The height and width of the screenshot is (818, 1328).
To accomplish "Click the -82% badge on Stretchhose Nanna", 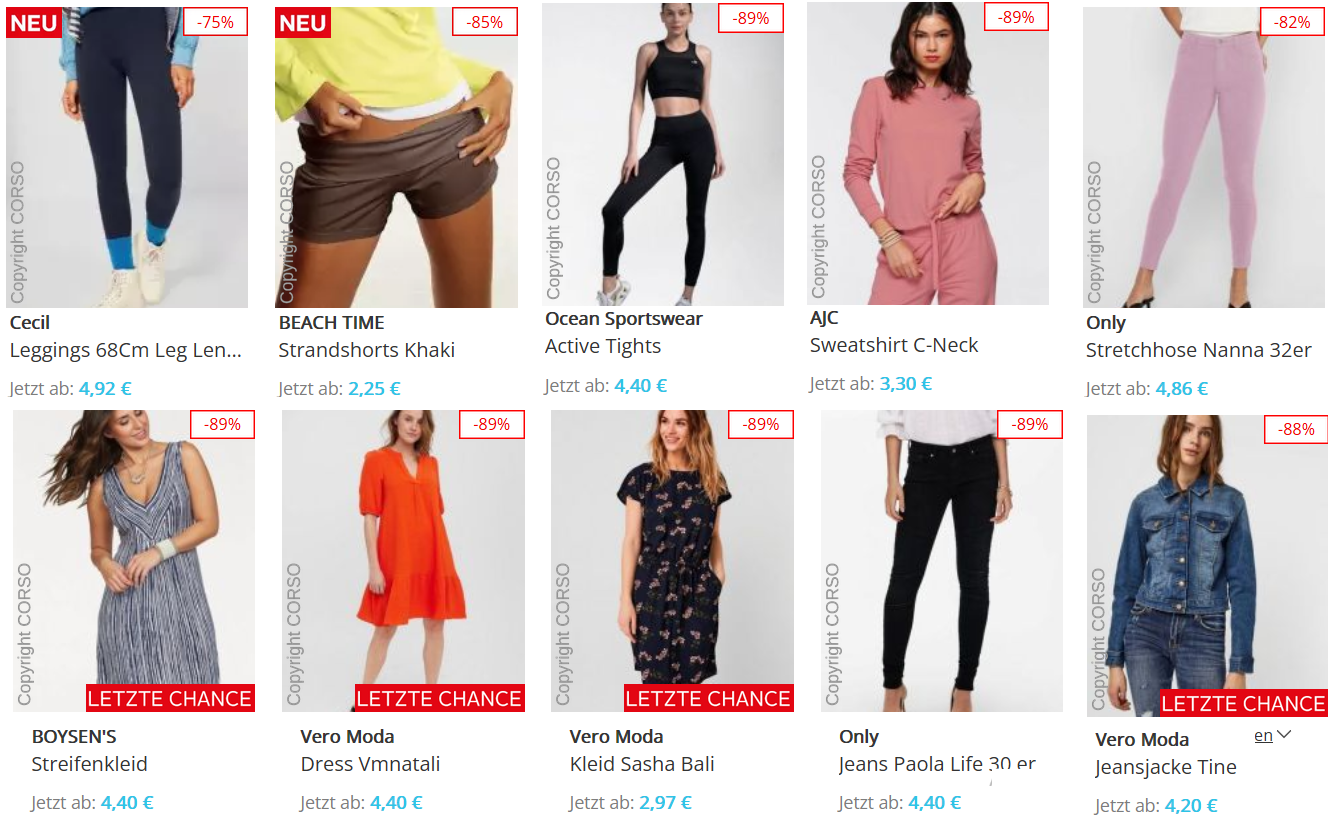I will (1292, 21).
